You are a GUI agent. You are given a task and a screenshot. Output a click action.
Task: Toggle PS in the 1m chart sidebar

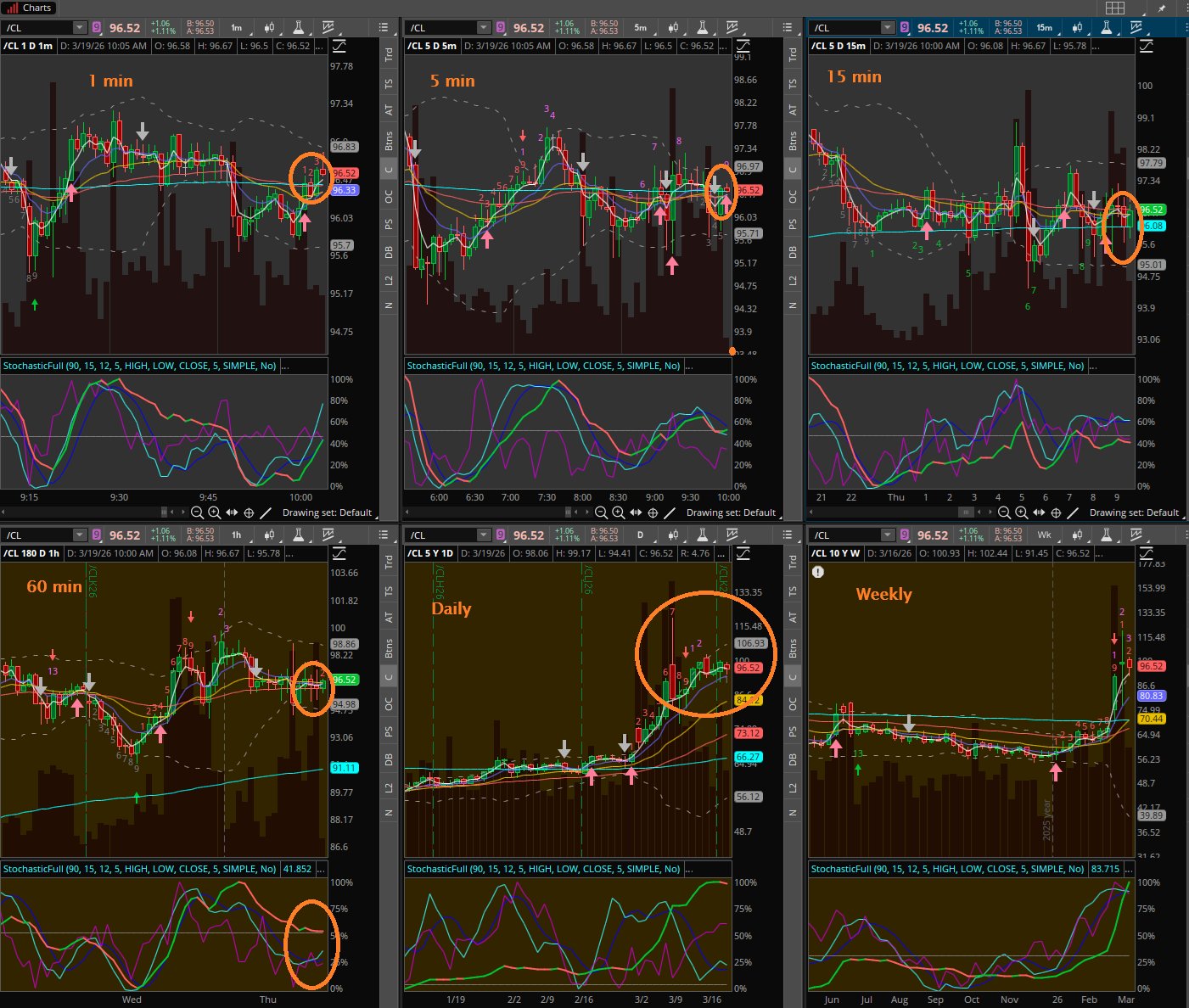point(389,225)
